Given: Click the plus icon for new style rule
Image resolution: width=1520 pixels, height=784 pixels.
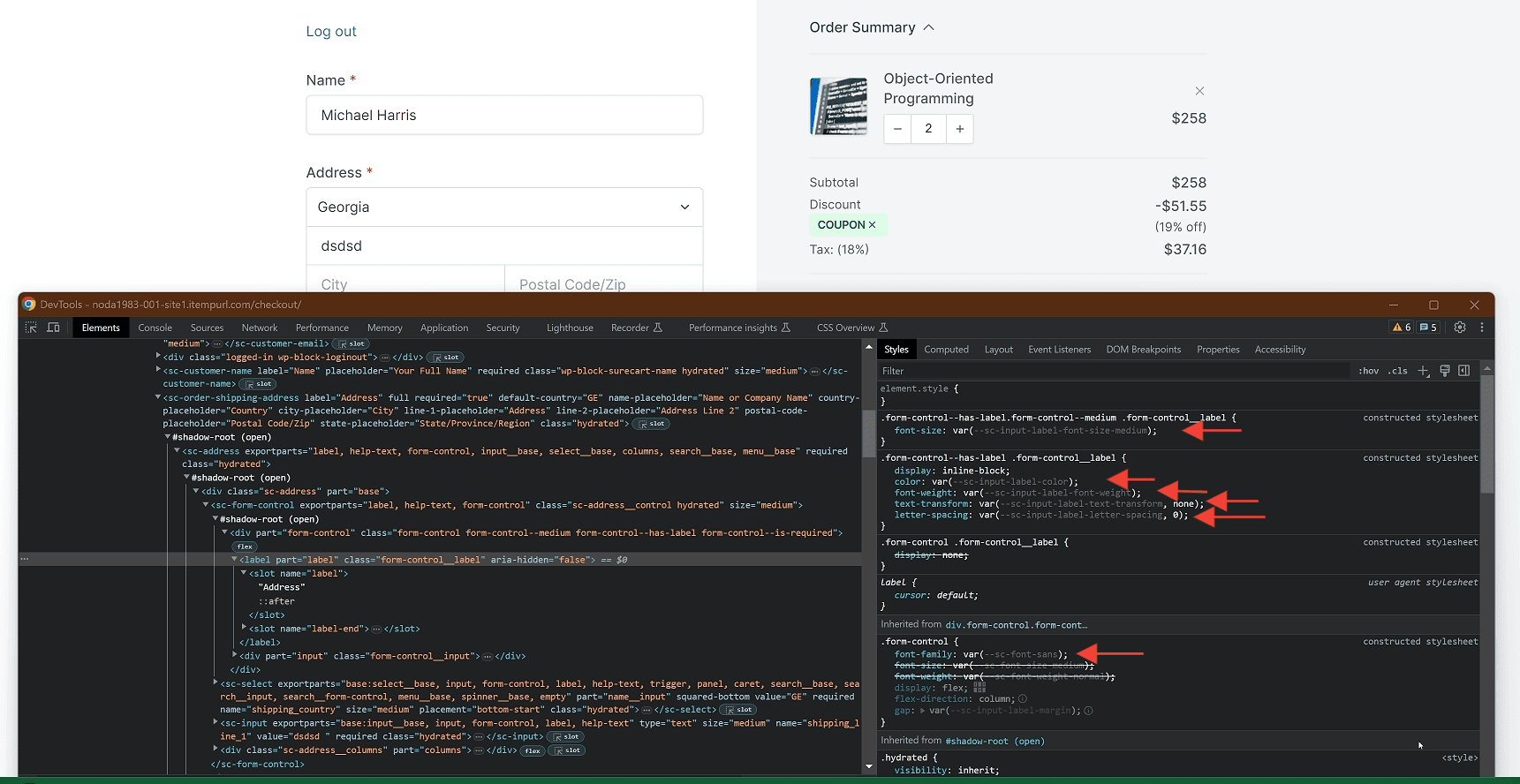Looking at the screenshot, I should (1423, 371).
